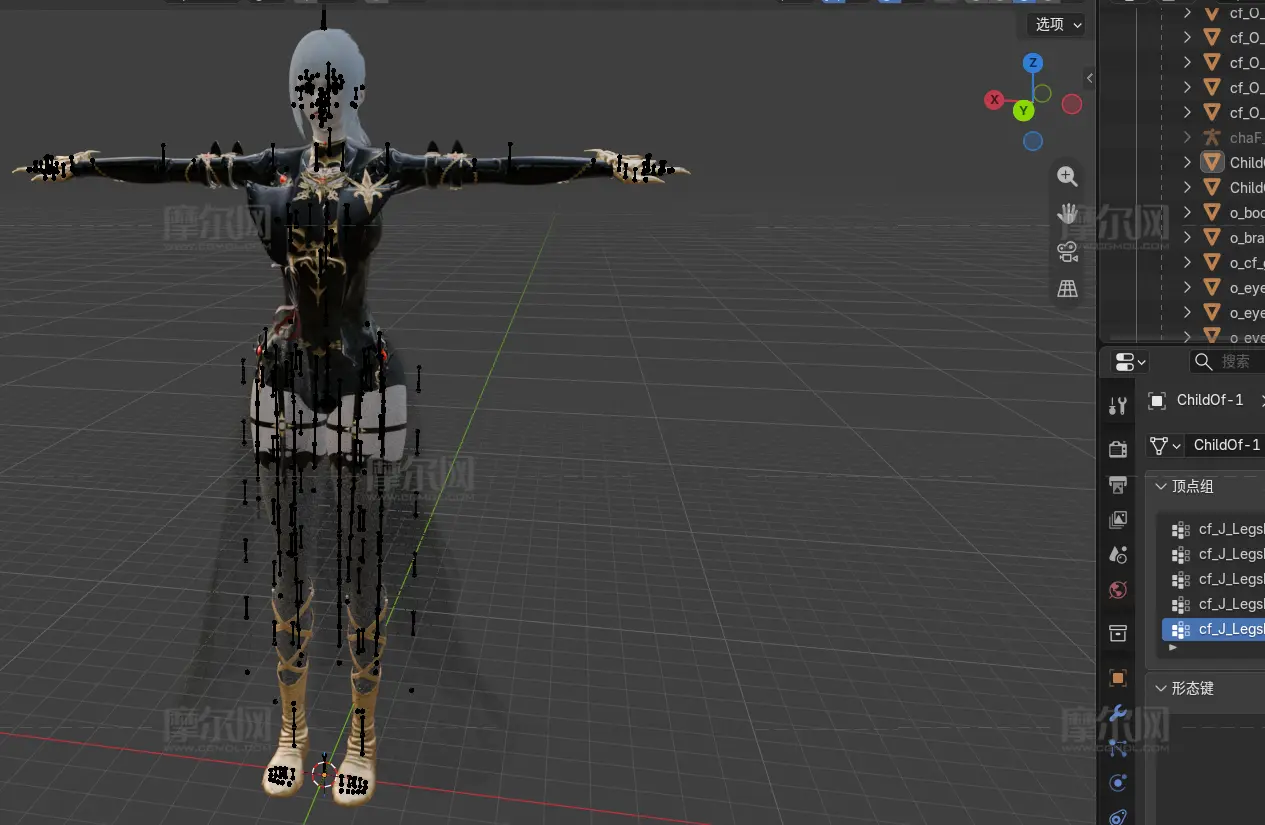Open the Tool properties tab

pyautogui.click(x=1118, y=406)
